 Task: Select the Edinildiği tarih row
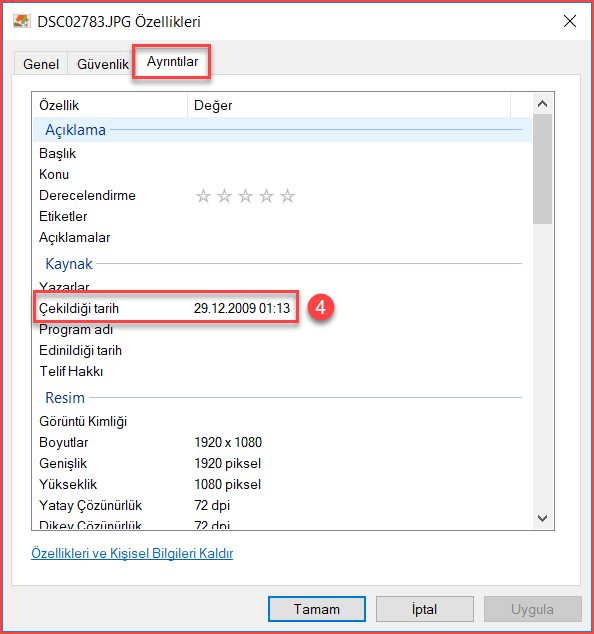coord(282,351)
